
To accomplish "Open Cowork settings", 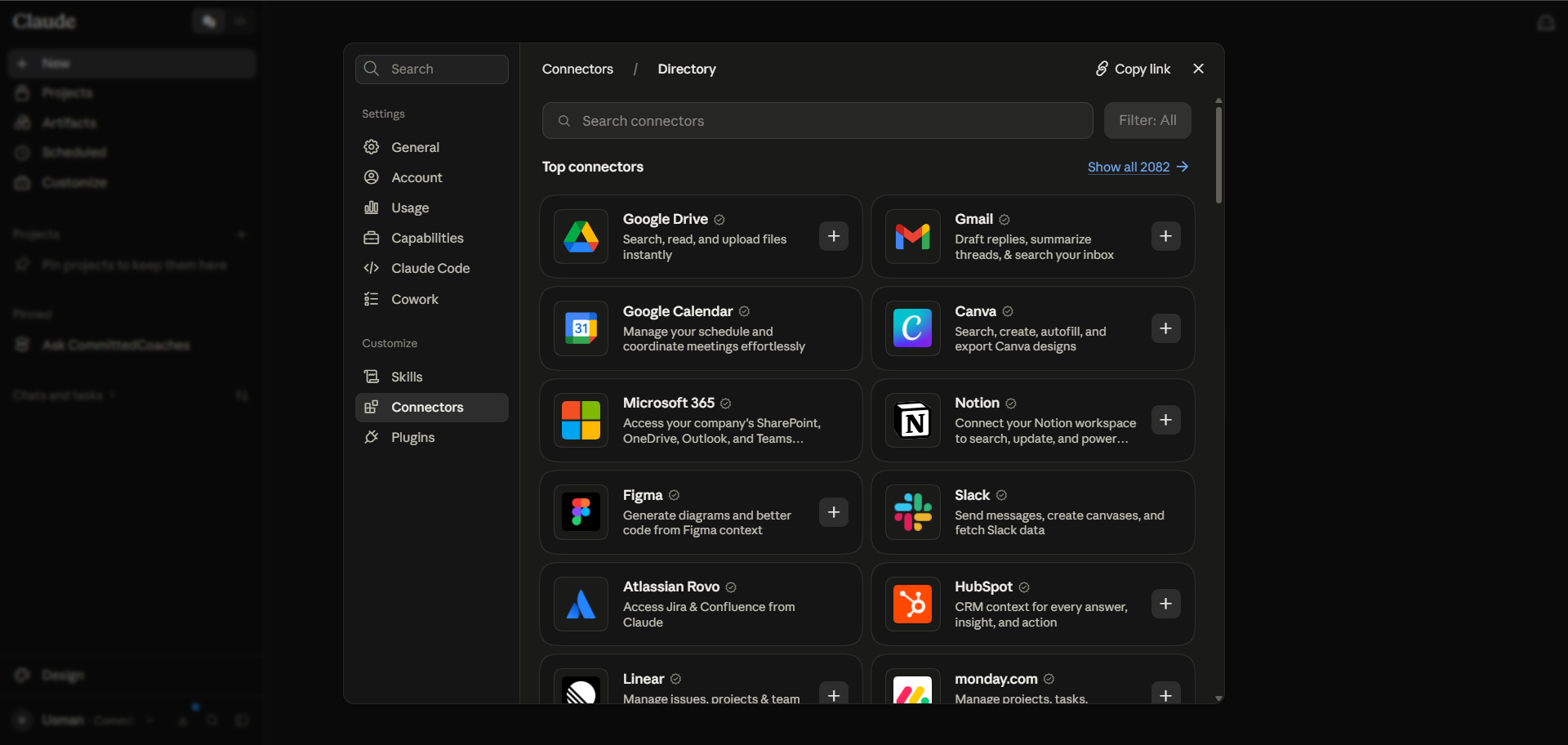I will (431, 299).
